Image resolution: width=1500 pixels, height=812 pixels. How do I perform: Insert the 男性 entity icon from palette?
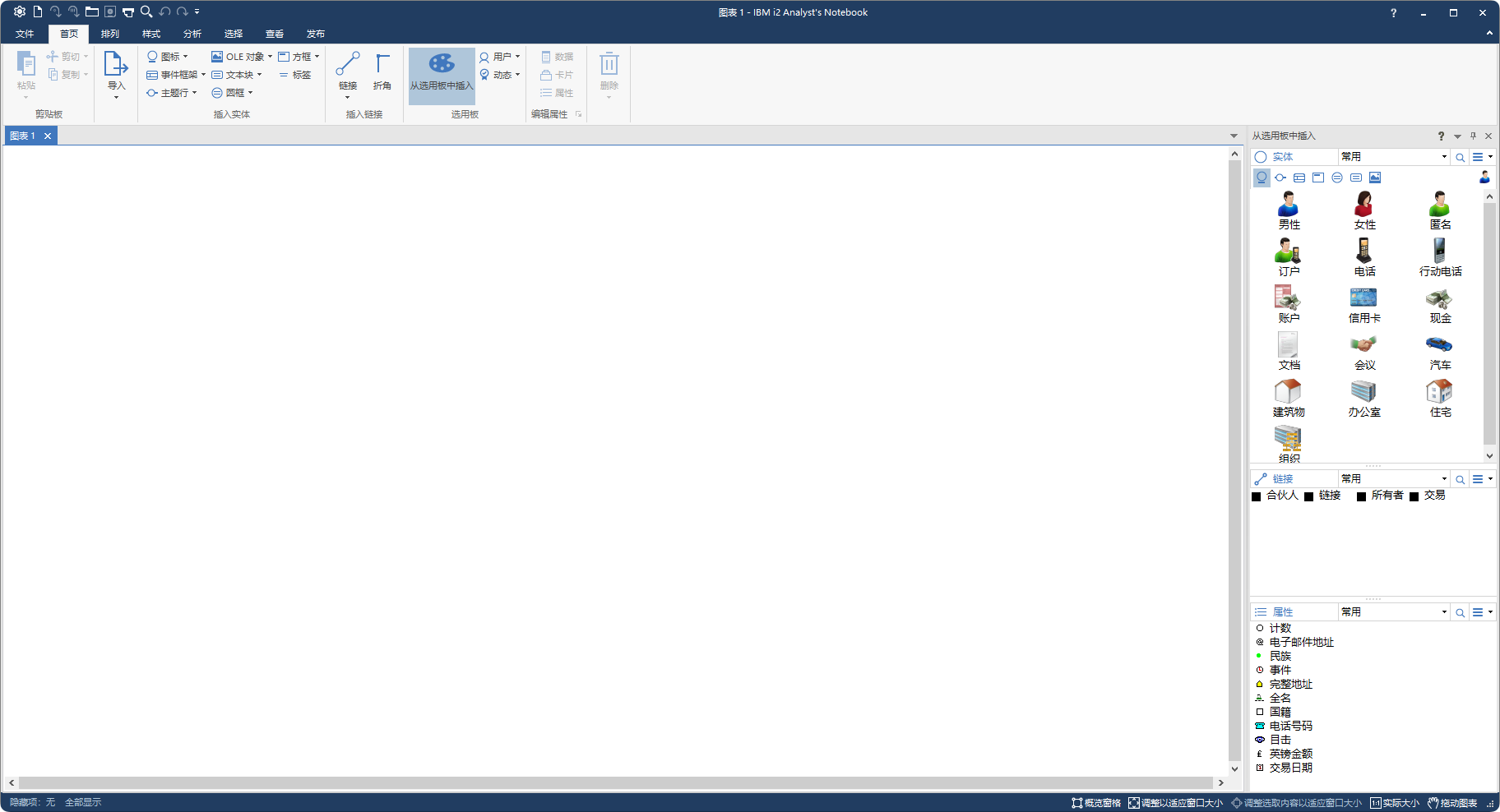1289,210
